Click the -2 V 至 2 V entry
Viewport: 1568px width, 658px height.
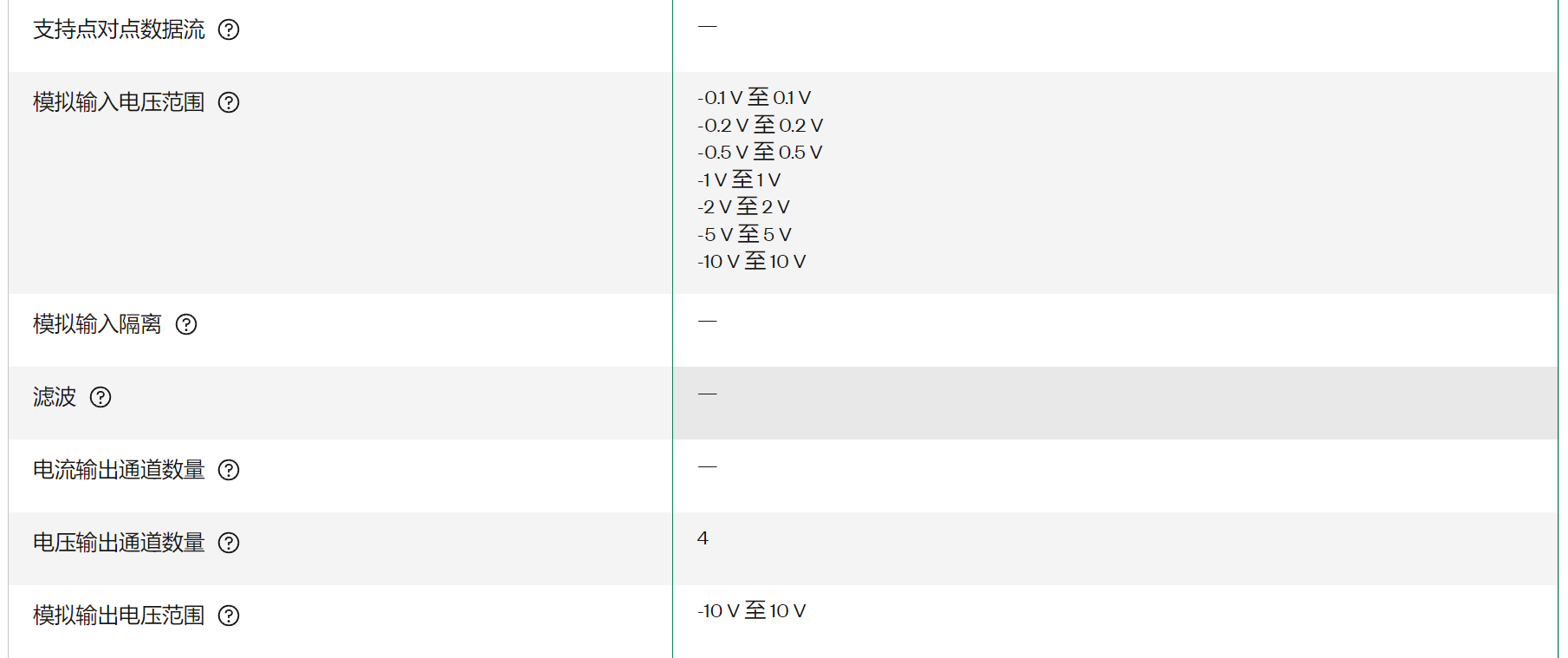coord(743,206)
